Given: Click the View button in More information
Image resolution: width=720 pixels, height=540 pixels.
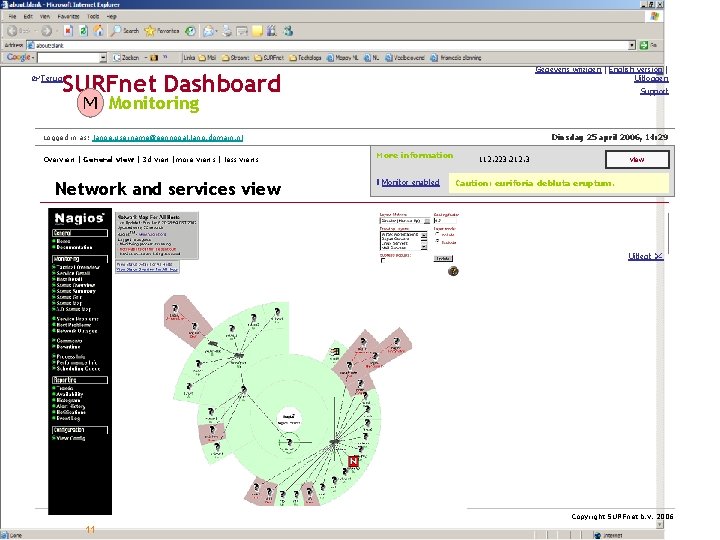Looking at the screenshot, I should click(637, 159).
